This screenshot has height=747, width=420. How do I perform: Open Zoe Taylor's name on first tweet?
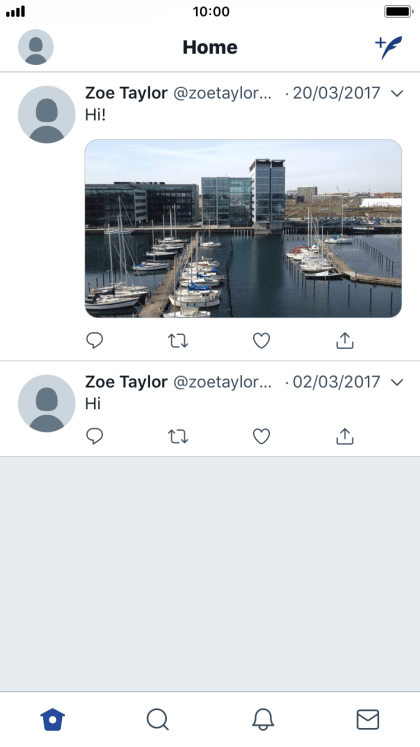pos(126,93)
